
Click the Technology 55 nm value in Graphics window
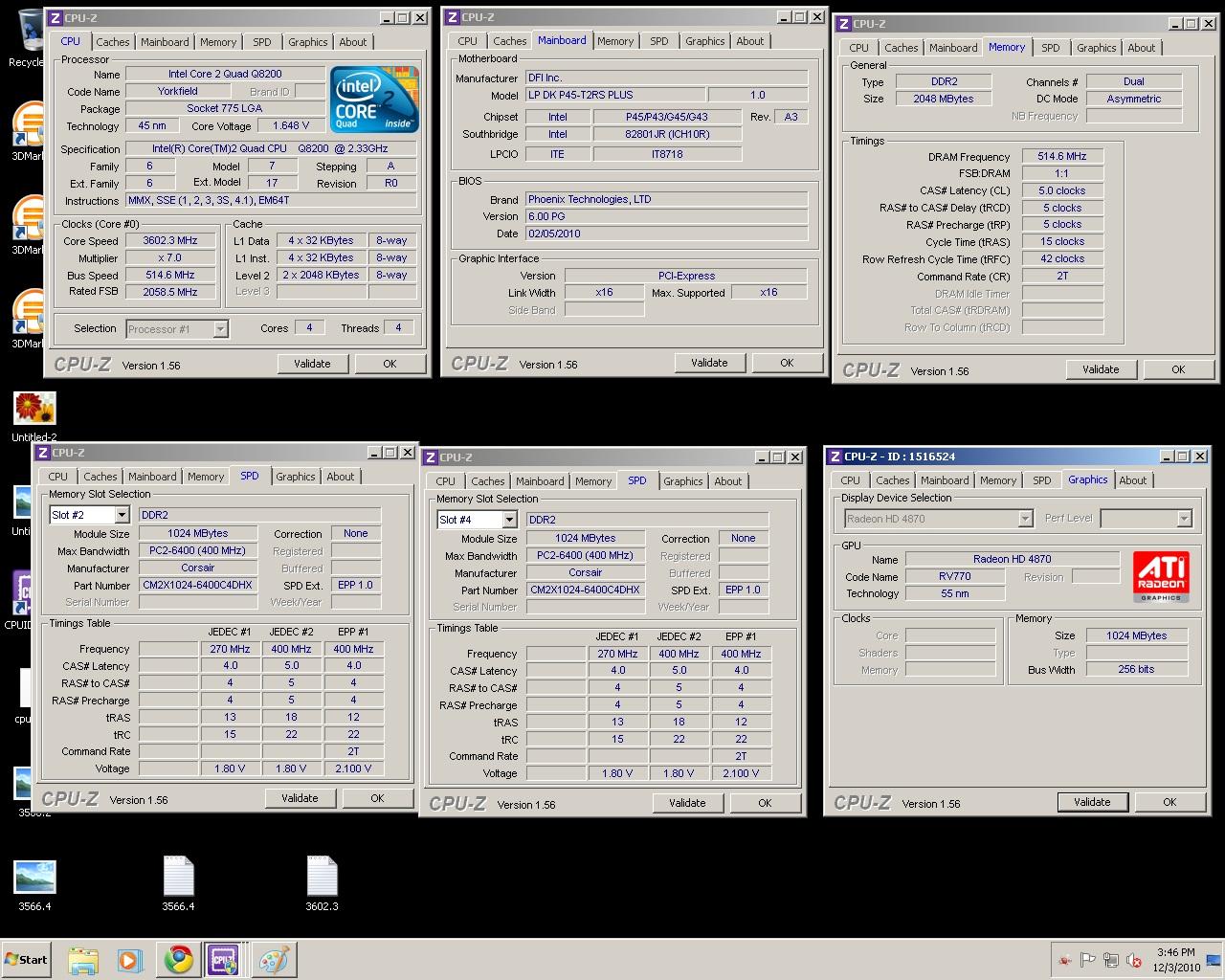tap(954, 593)
